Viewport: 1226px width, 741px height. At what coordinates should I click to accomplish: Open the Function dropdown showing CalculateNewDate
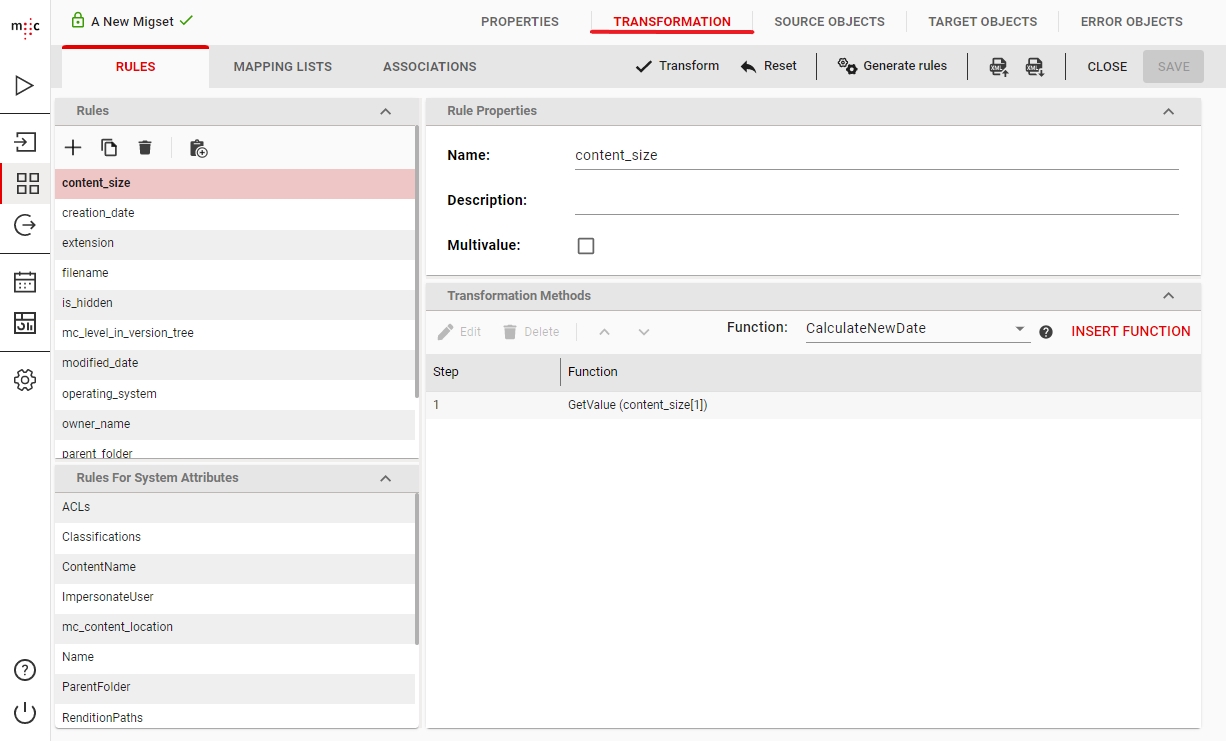pos(916,329)
